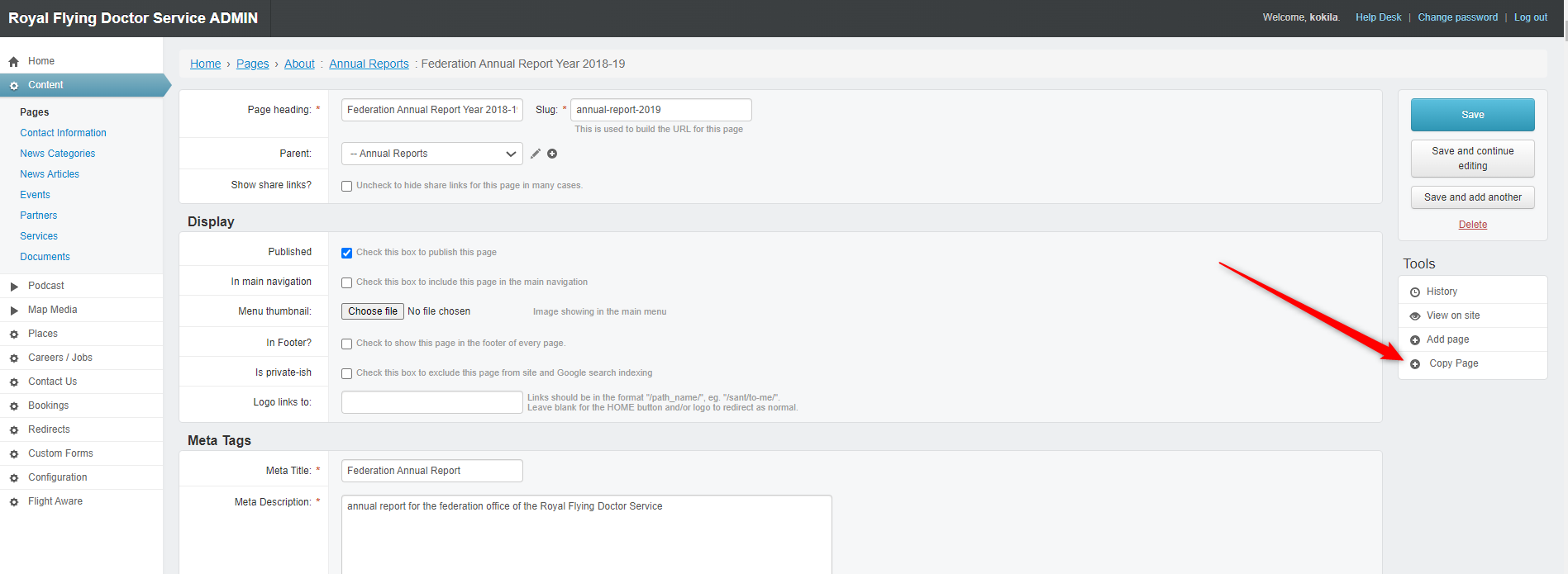Click the gear icon next to Configuration
Screen dimensions: 1568x574
[13, 478]
